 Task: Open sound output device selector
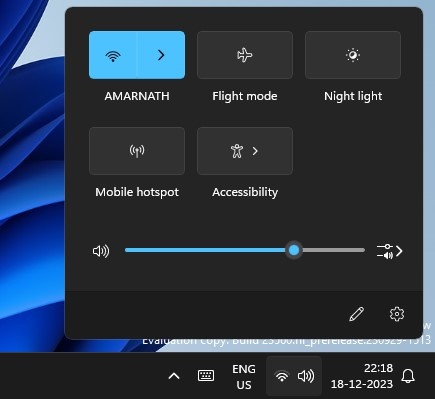(390, 251)
